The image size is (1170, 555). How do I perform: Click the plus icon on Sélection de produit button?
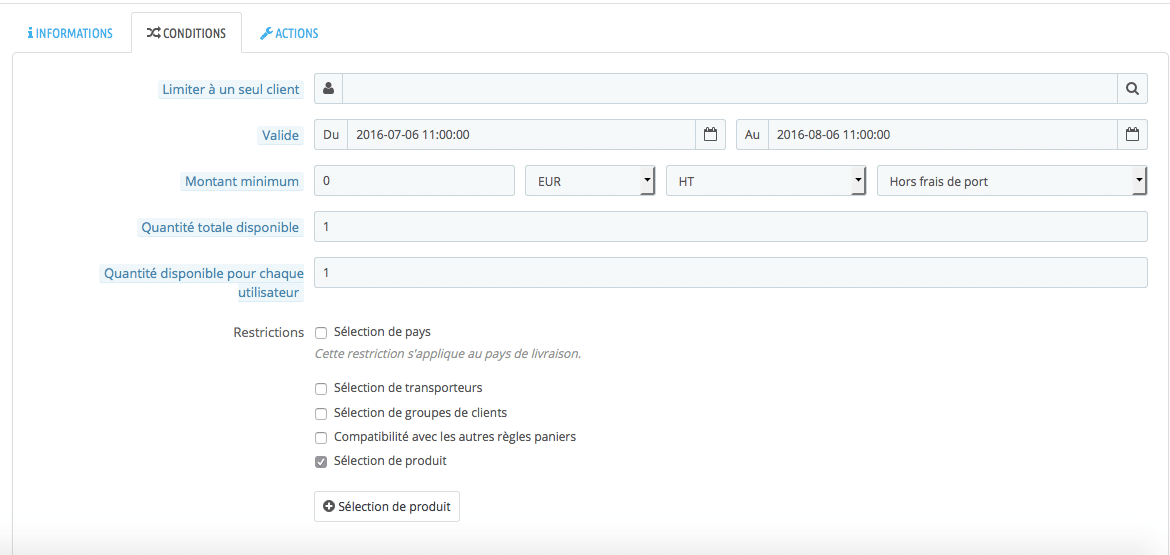(329, 507)
